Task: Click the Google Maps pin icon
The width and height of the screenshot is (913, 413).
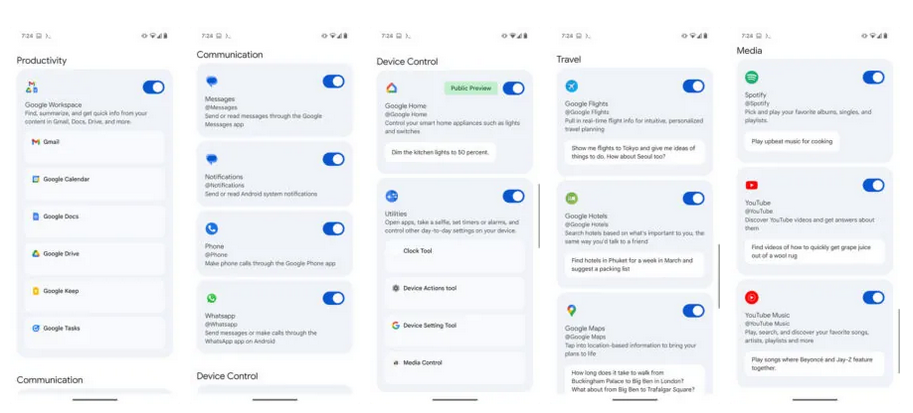Action: (x=571, y=311)
